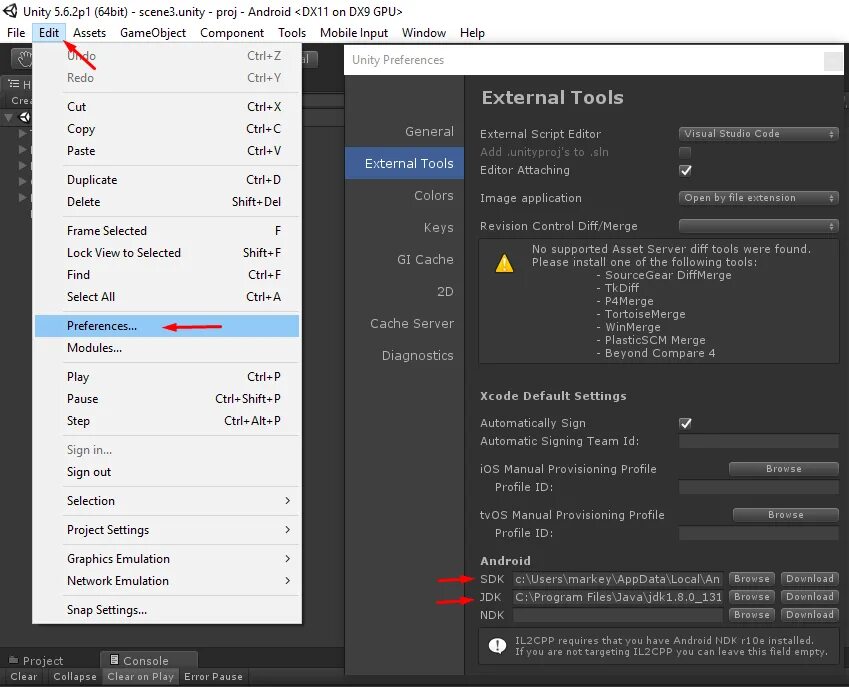Select Snap Settings... menu entry
849x687 pixels.
[x=167, y=610]
